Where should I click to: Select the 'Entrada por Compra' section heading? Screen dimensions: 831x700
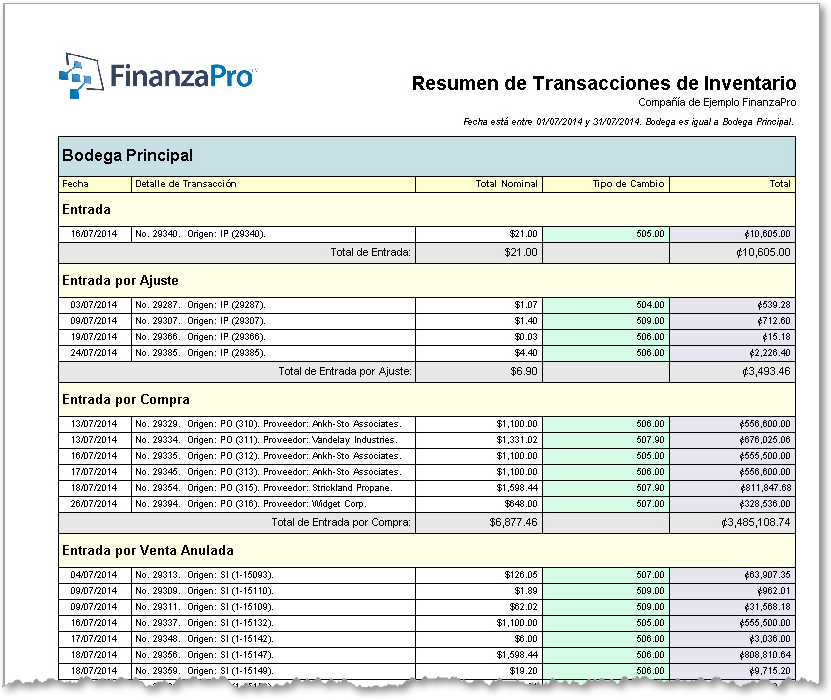click(126, 400)
